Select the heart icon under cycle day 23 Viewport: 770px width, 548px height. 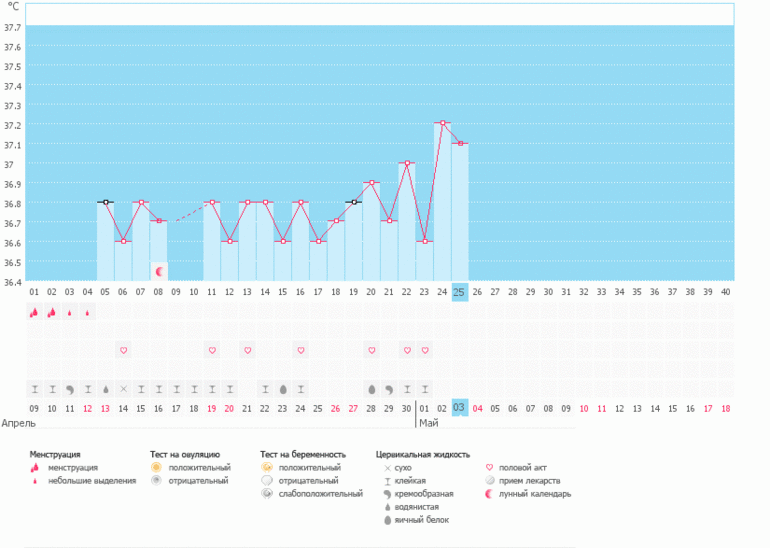pyautogui.click(x=425, y=351)
